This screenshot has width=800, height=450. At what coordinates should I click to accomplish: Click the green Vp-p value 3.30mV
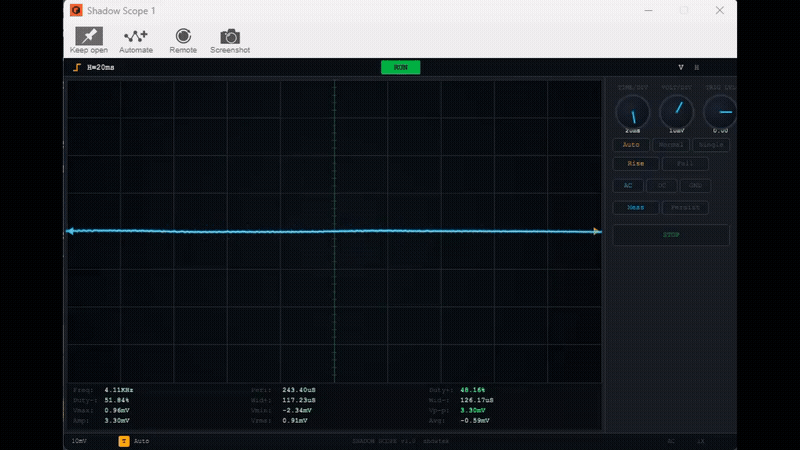tap(473, 410)
